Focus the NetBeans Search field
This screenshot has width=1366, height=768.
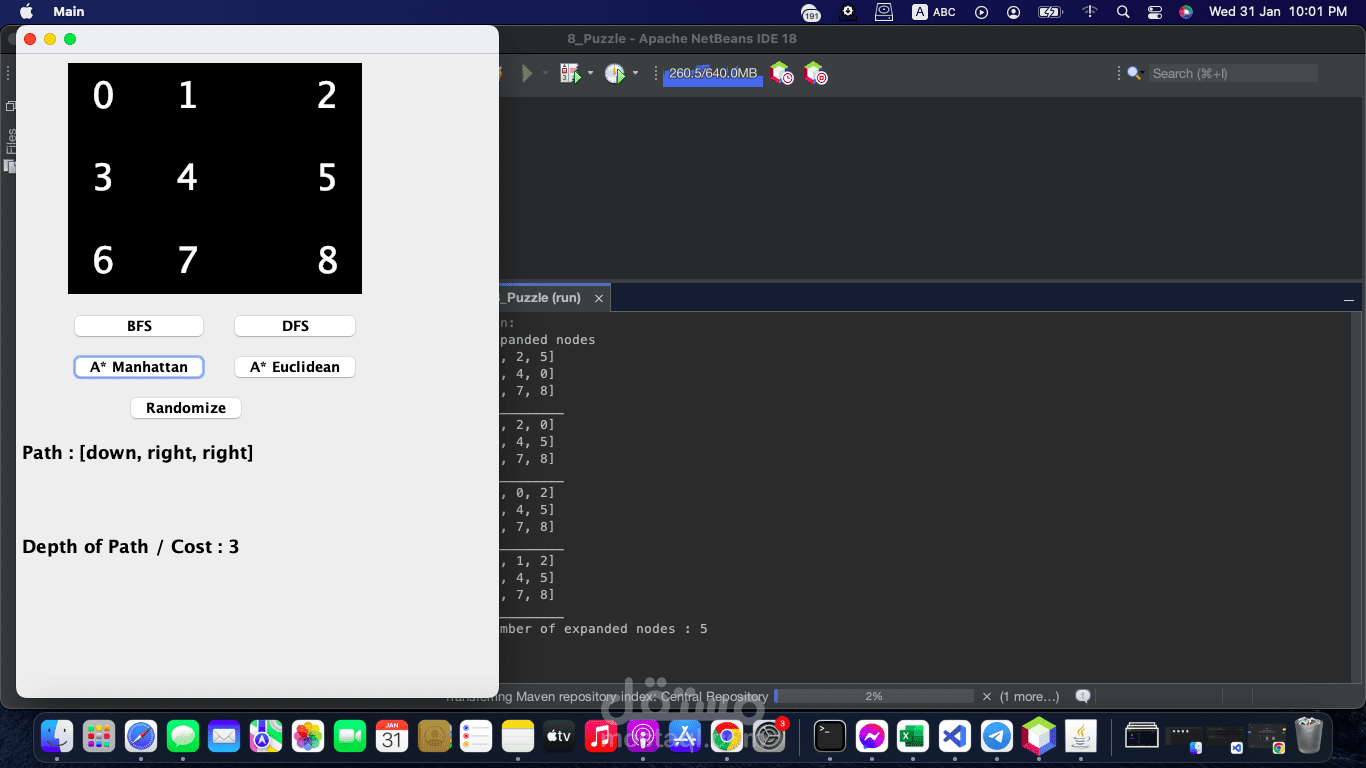pyautogui.click(x=1233, y=73)
